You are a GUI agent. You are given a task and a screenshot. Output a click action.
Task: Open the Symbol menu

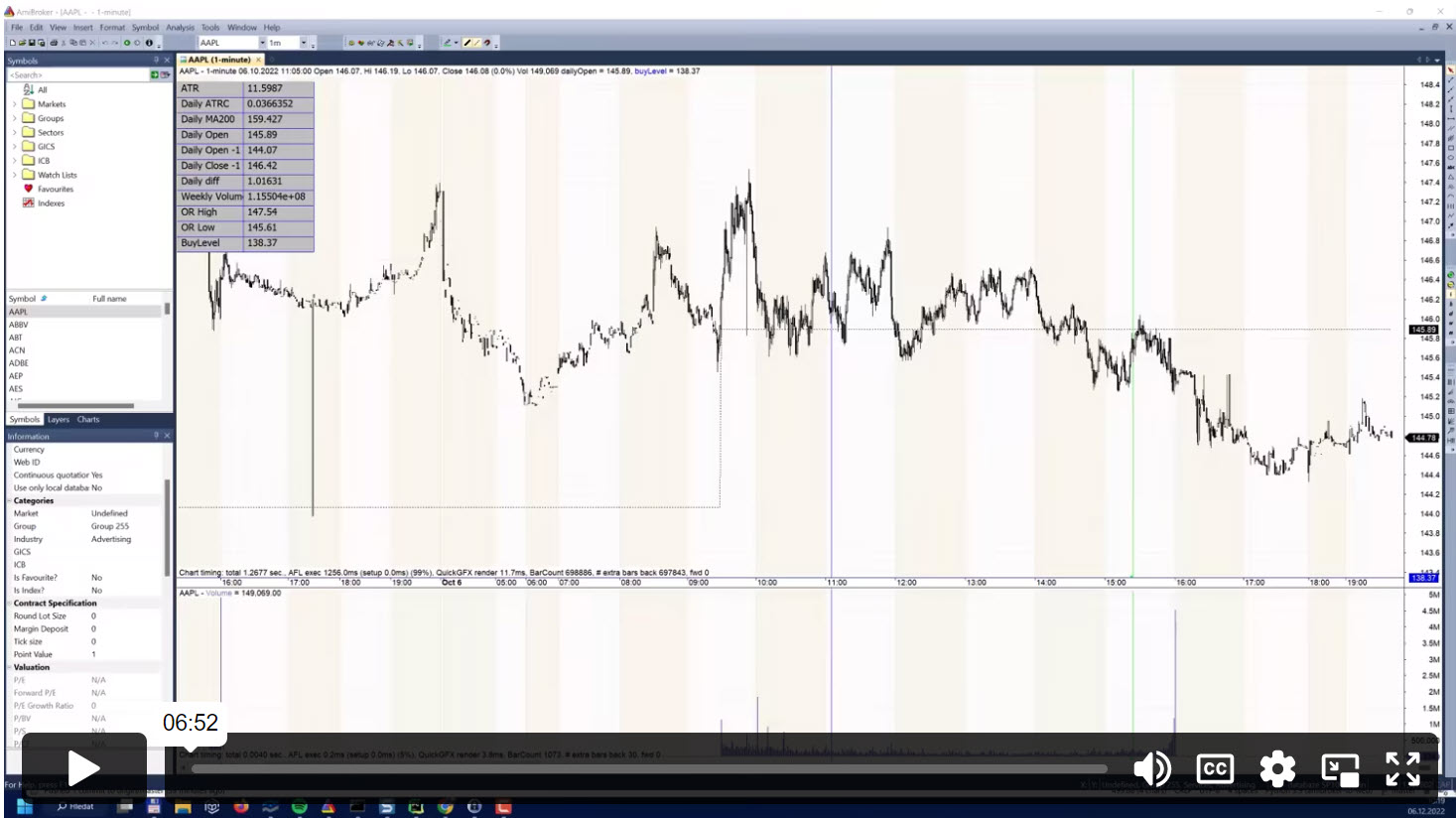pyautogui.click(x=145, y=28)
